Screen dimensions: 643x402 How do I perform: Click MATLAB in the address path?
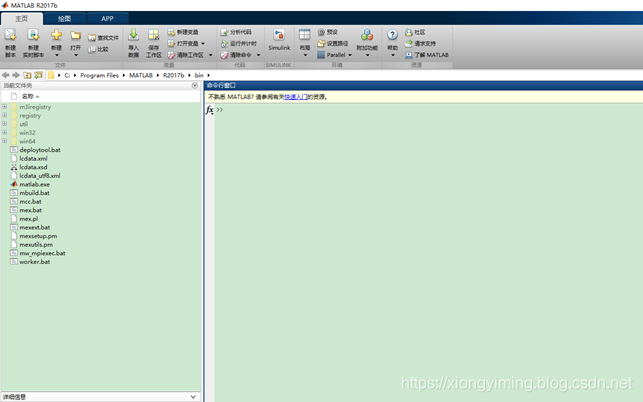141,75
